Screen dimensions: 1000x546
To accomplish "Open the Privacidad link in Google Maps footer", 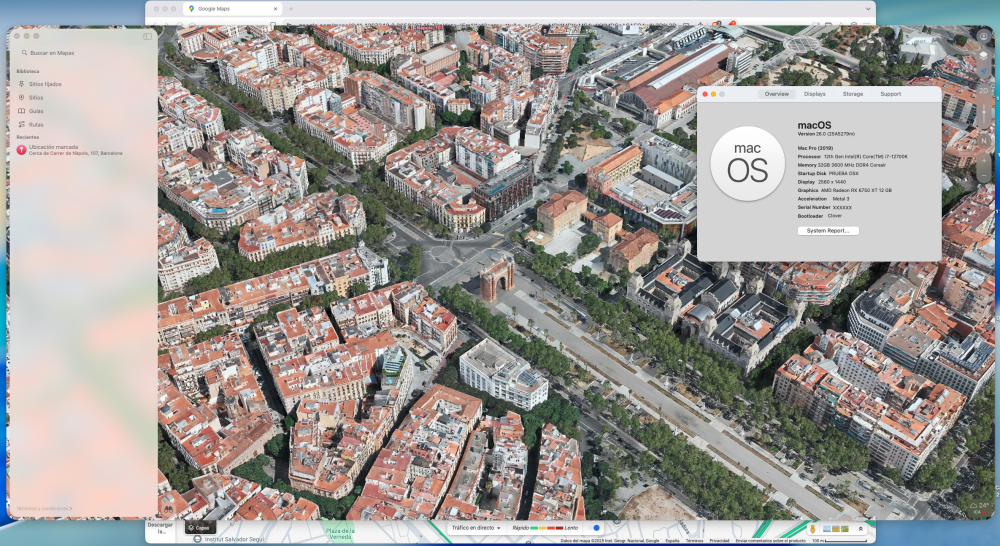I will (x=719, y=541).
